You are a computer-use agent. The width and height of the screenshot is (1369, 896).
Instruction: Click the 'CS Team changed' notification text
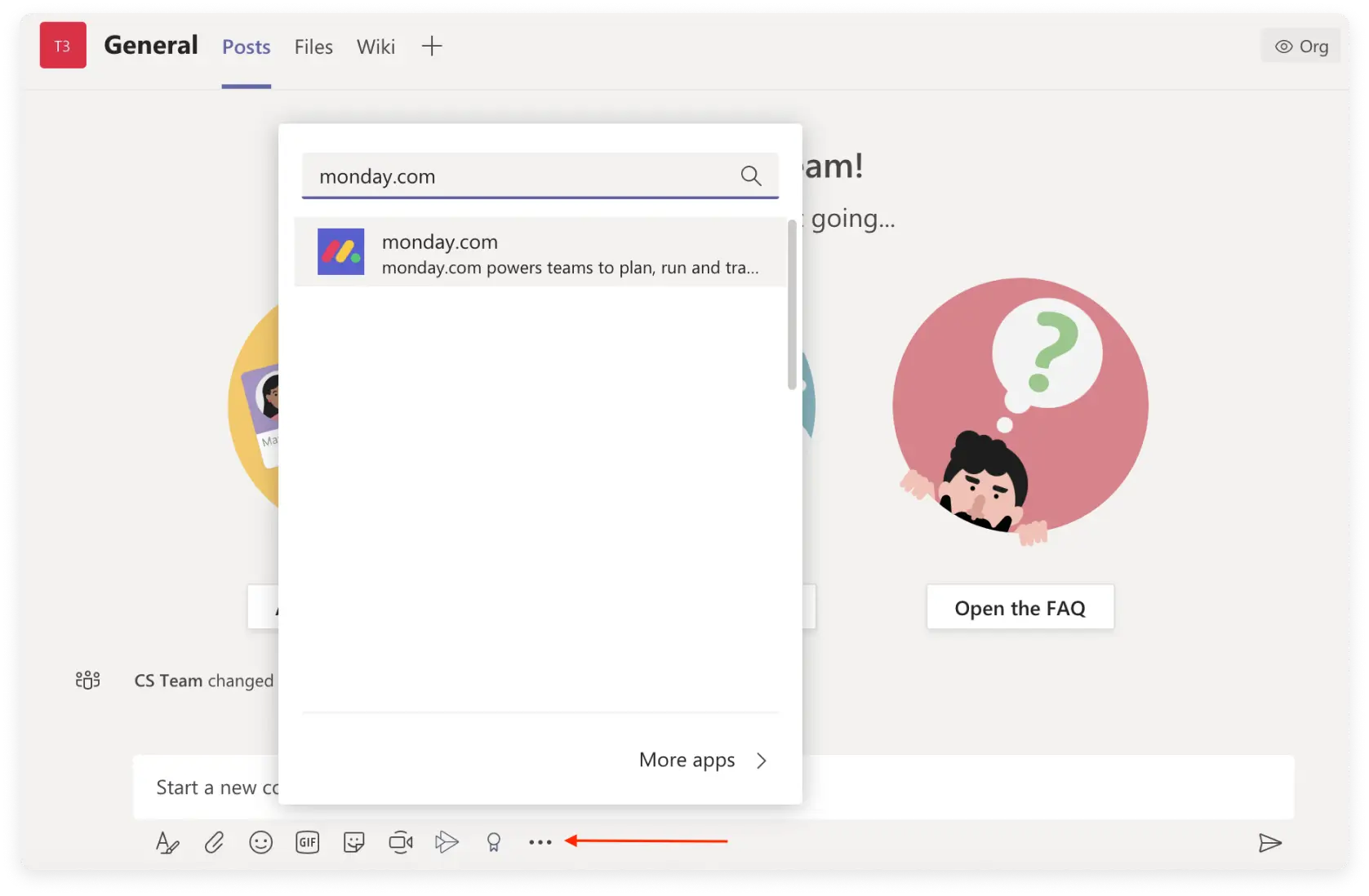[x=204, y=681]
